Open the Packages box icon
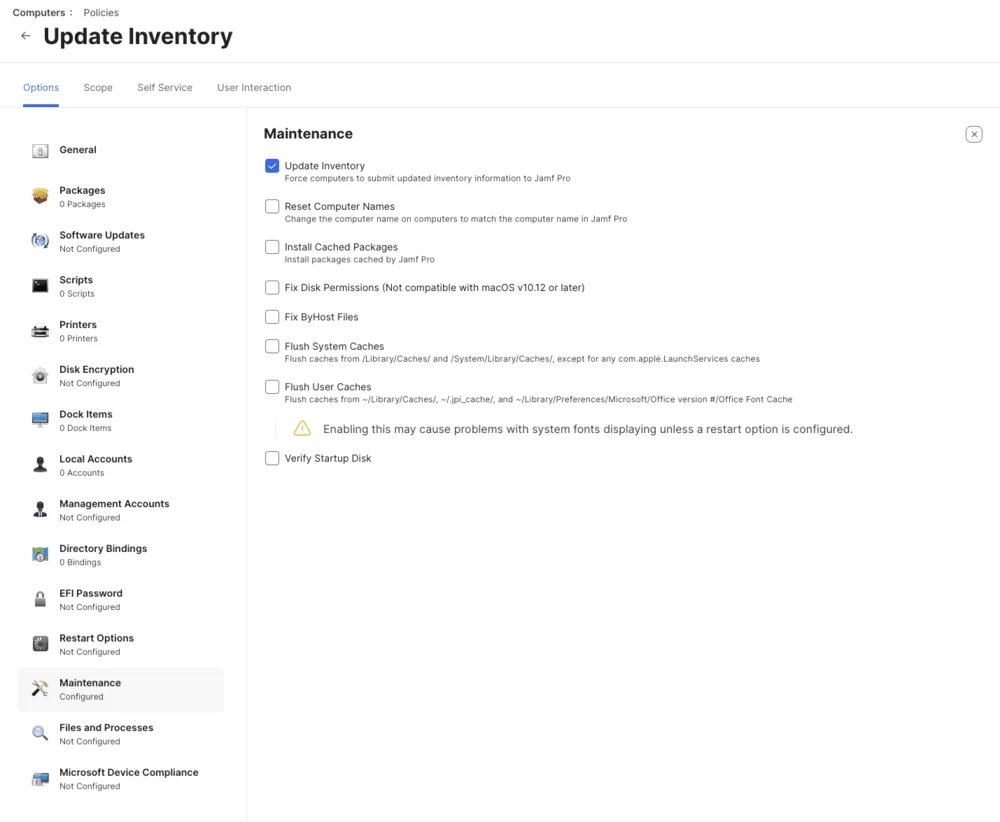Image resolution: width=1000 pixels, height=822 pixels. click(x=40, y=196)
